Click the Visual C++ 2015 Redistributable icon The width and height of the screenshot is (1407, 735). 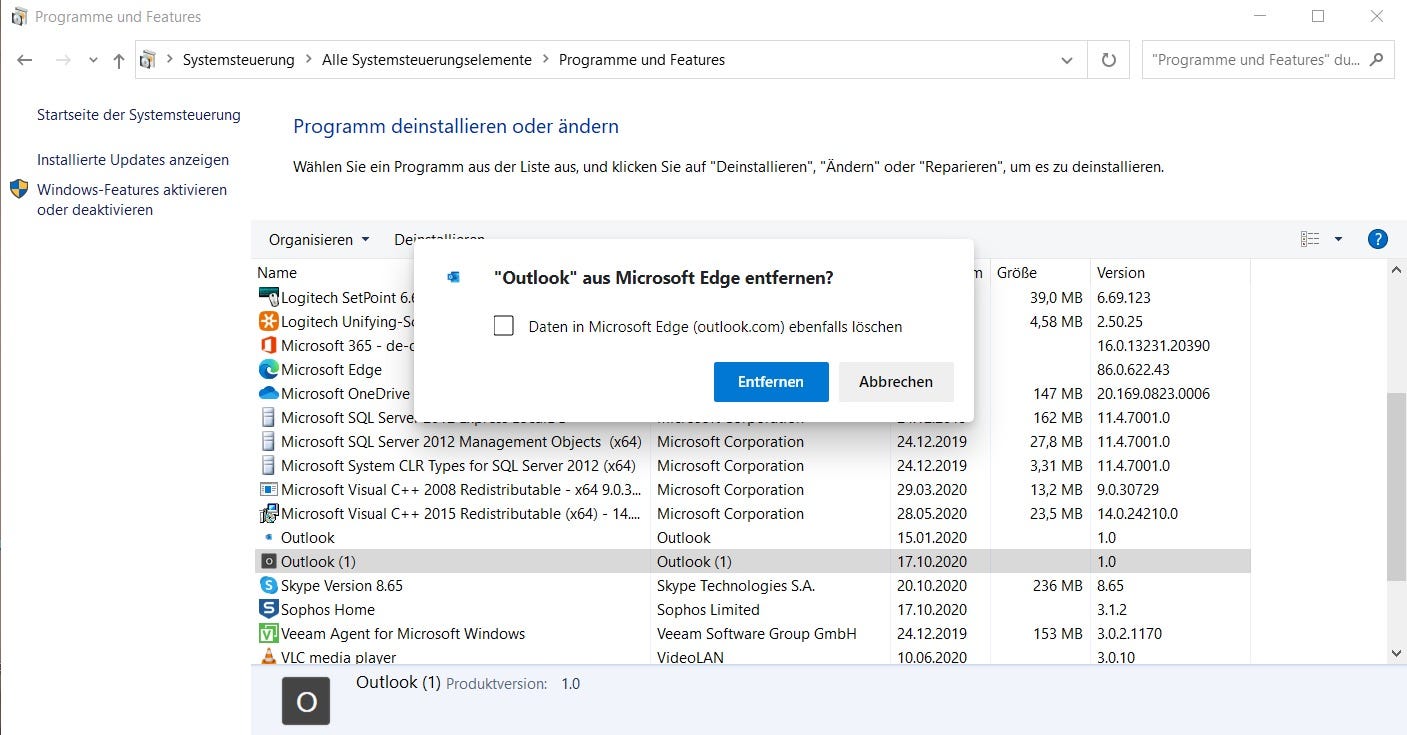[x=268, y=513]
